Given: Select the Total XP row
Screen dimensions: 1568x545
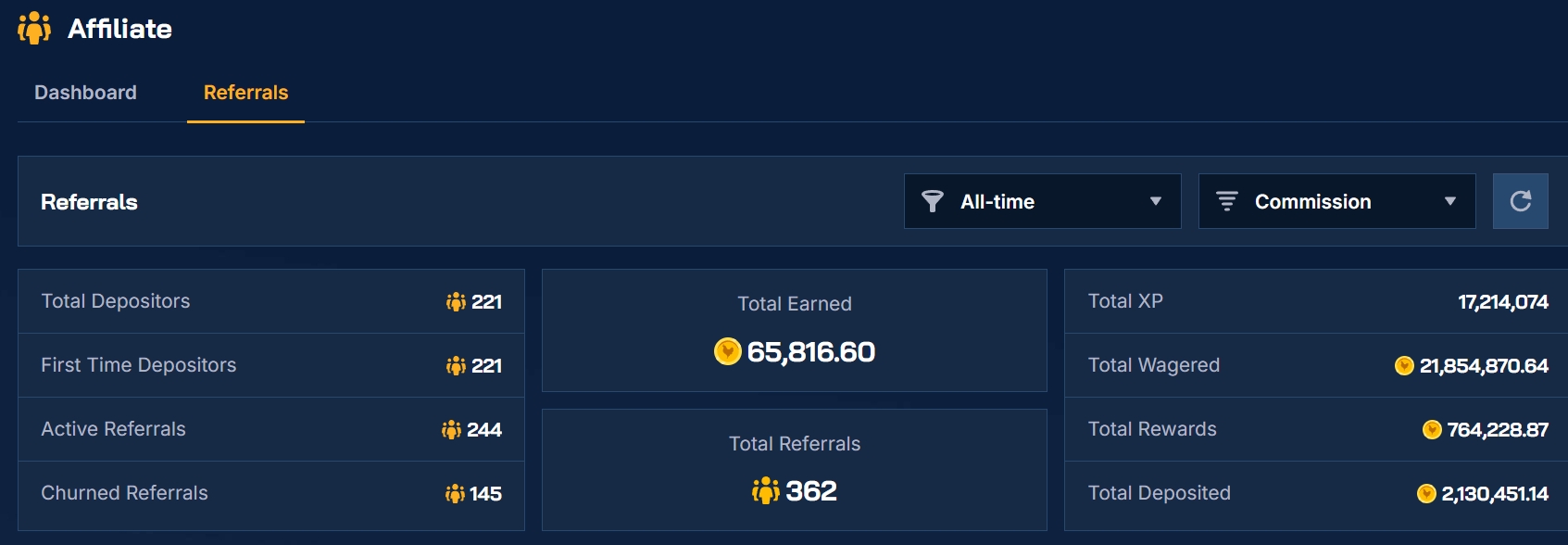Looking at the screenshot, I should 1316,301.
